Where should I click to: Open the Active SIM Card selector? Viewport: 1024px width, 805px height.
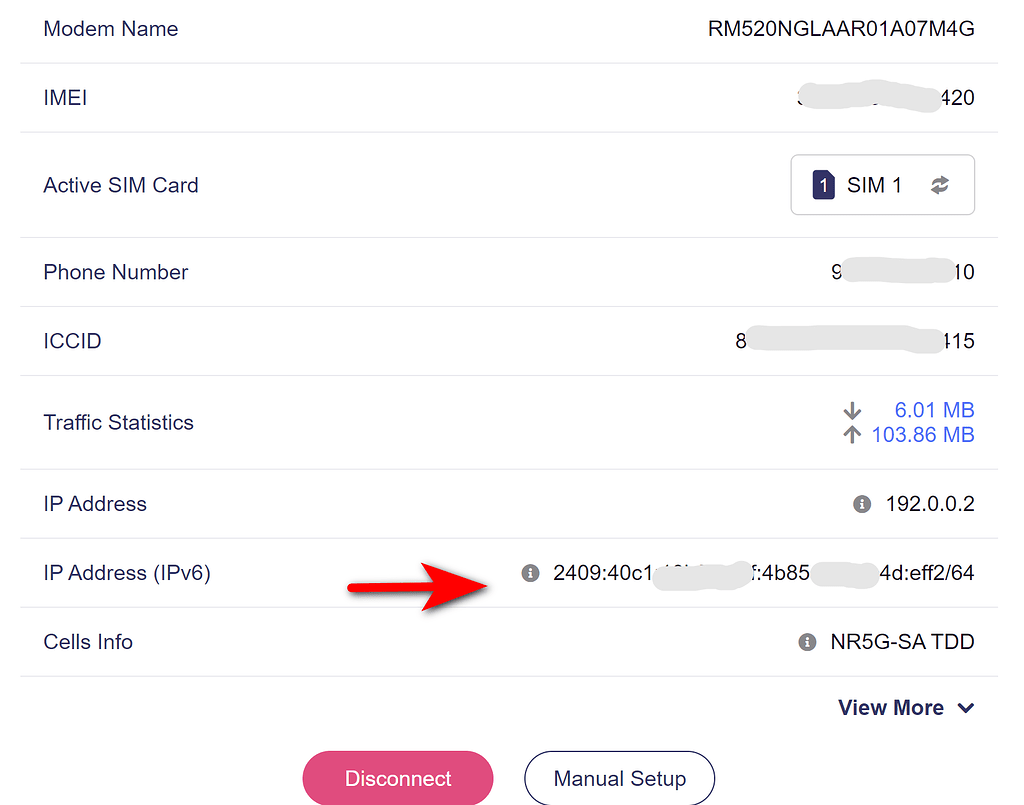click(x=882, y=185)
